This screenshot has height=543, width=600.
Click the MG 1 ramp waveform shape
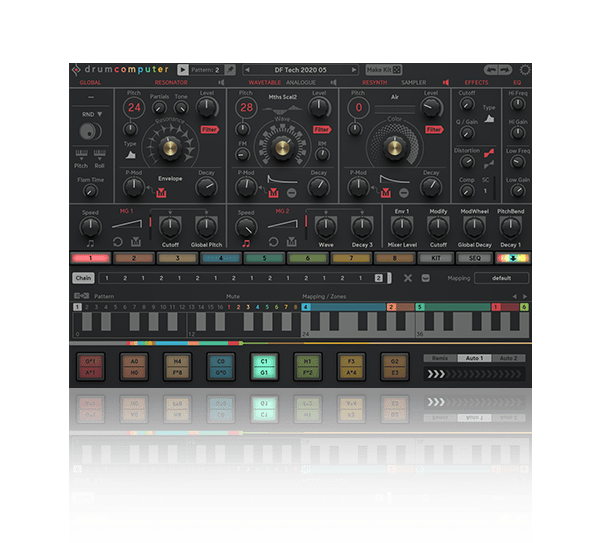[127, 224]
